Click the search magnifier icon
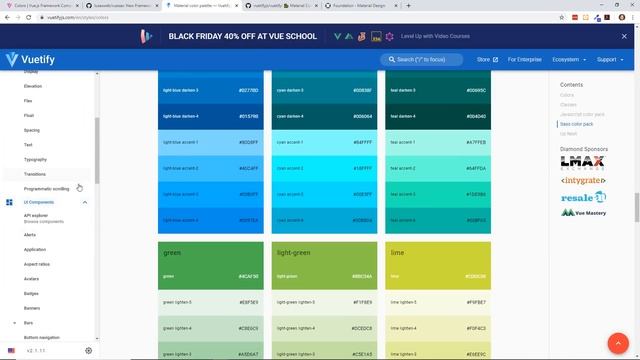640x360 pixels. [x=392, y=60]
